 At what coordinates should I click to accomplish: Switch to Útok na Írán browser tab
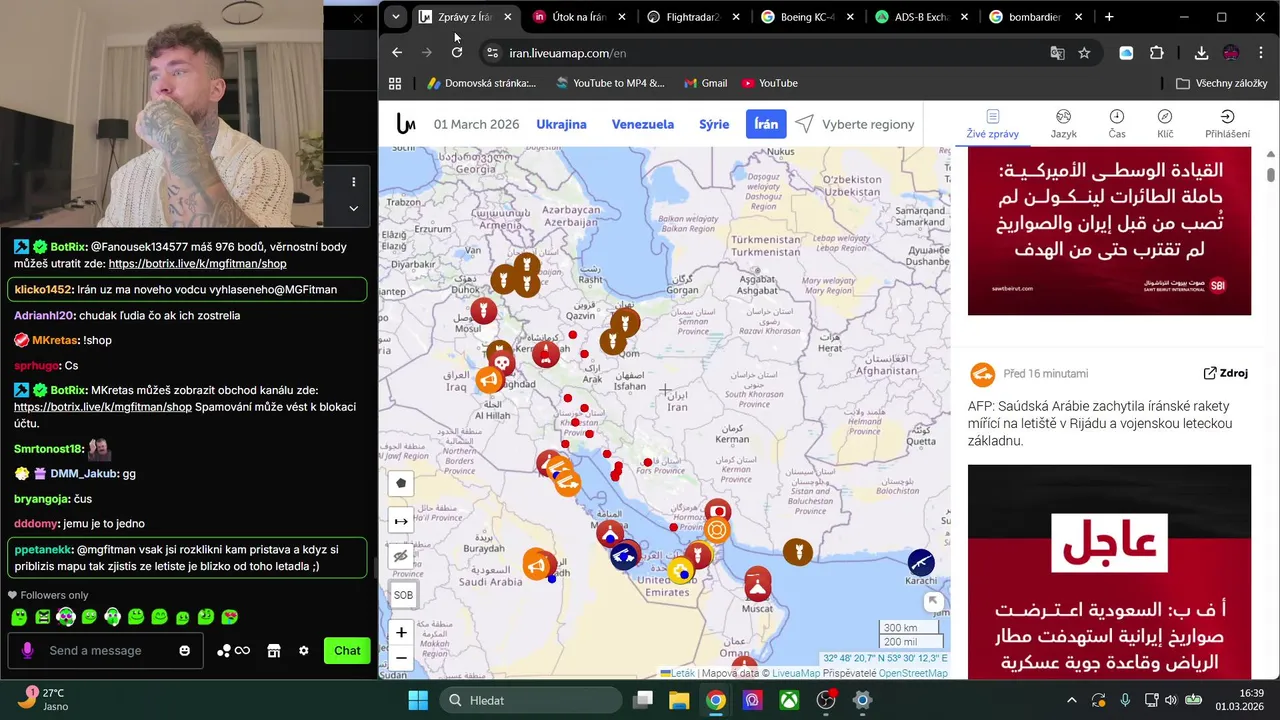(x=580, y=17)
